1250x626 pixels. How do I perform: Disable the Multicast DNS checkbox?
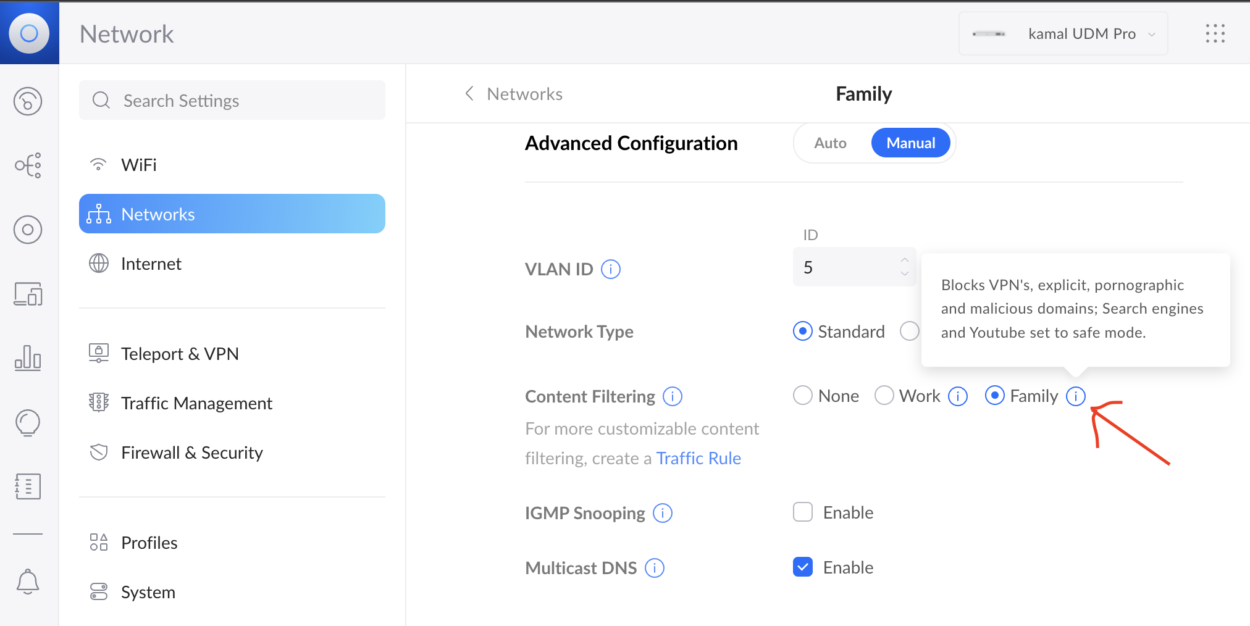pyautogui.click(x=802, y=567)
